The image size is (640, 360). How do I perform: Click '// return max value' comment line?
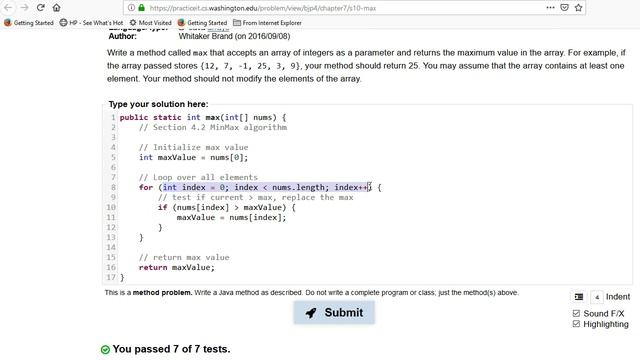coord(184,258)
